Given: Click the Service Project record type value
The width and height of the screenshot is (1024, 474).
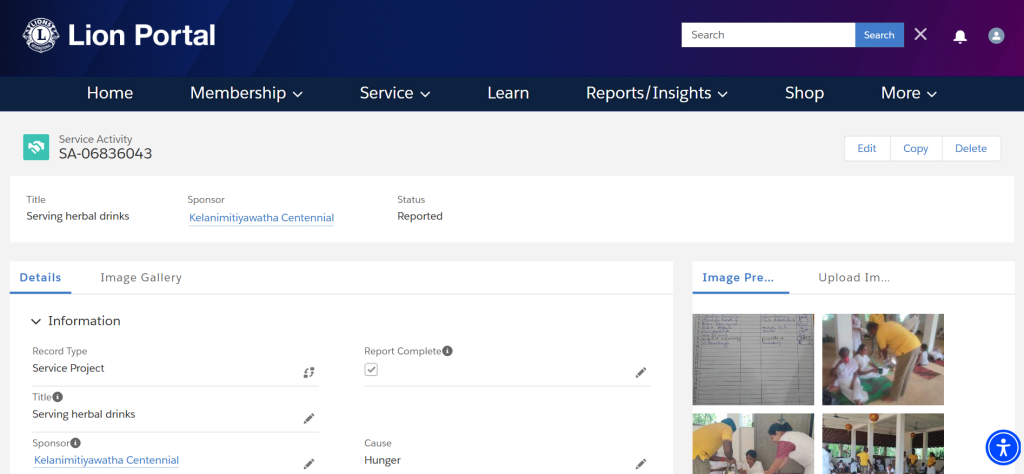Looking at the screenshot, I should tap(69, 368).
